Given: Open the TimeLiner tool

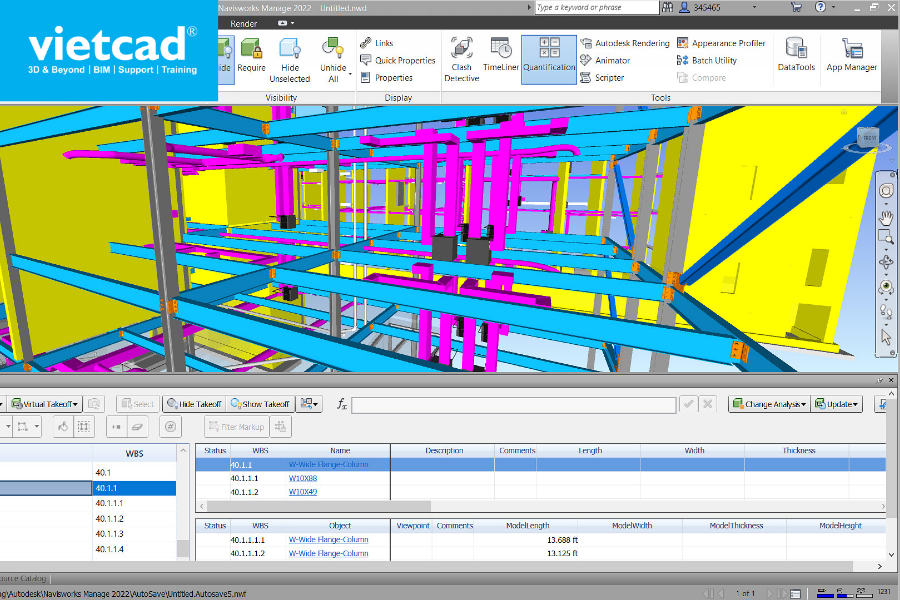Looking at the screenshot, I should coord(501,55).
